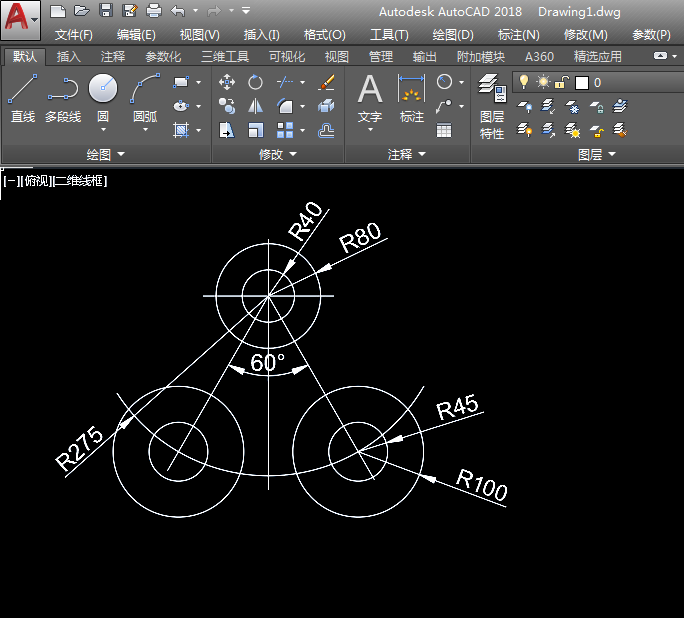Select the Mirror tool icon
684x618 pixels.
pyautogui.click(x=256, y=106)
